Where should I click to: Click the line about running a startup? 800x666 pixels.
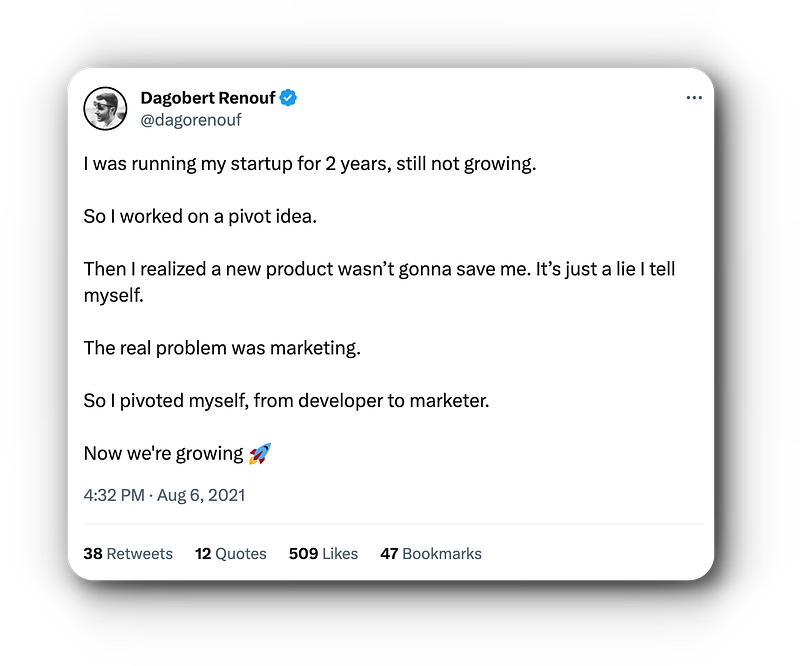[x=310, y=164]
